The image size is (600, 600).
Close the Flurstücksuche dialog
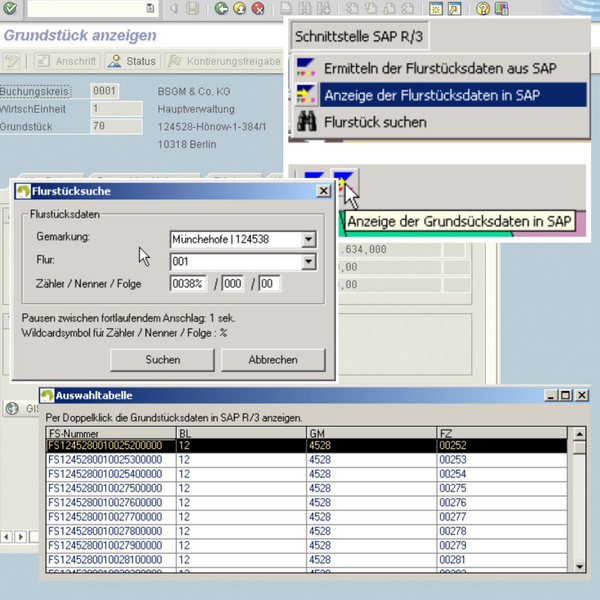coord(324,191)
